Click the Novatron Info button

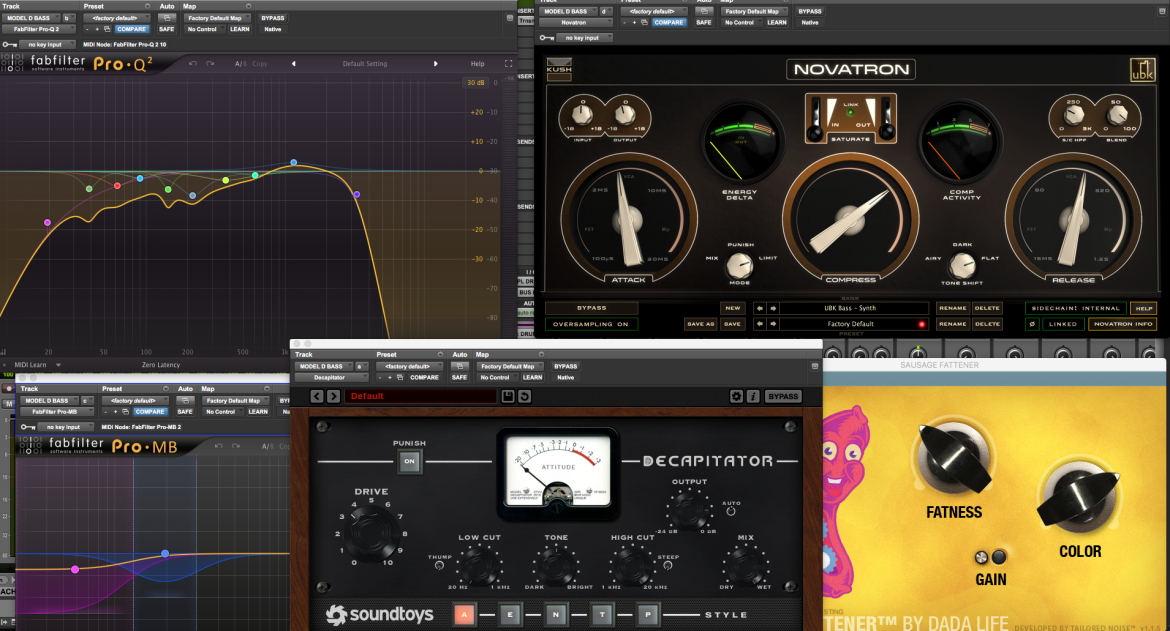click(1122, 324)
